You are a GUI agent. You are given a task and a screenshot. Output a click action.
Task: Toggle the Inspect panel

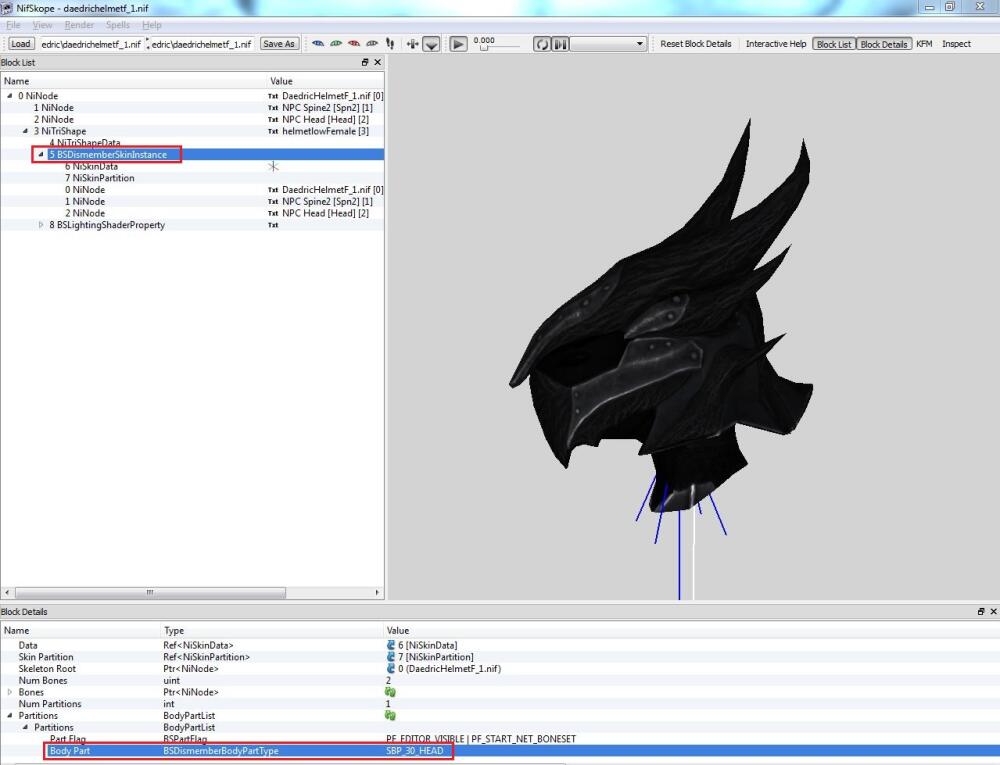(x=956, y=44)
